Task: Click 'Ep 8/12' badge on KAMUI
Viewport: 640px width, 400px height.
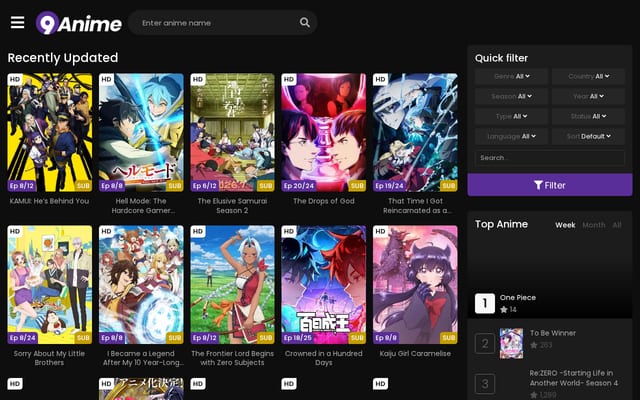Action: [22, 186]
